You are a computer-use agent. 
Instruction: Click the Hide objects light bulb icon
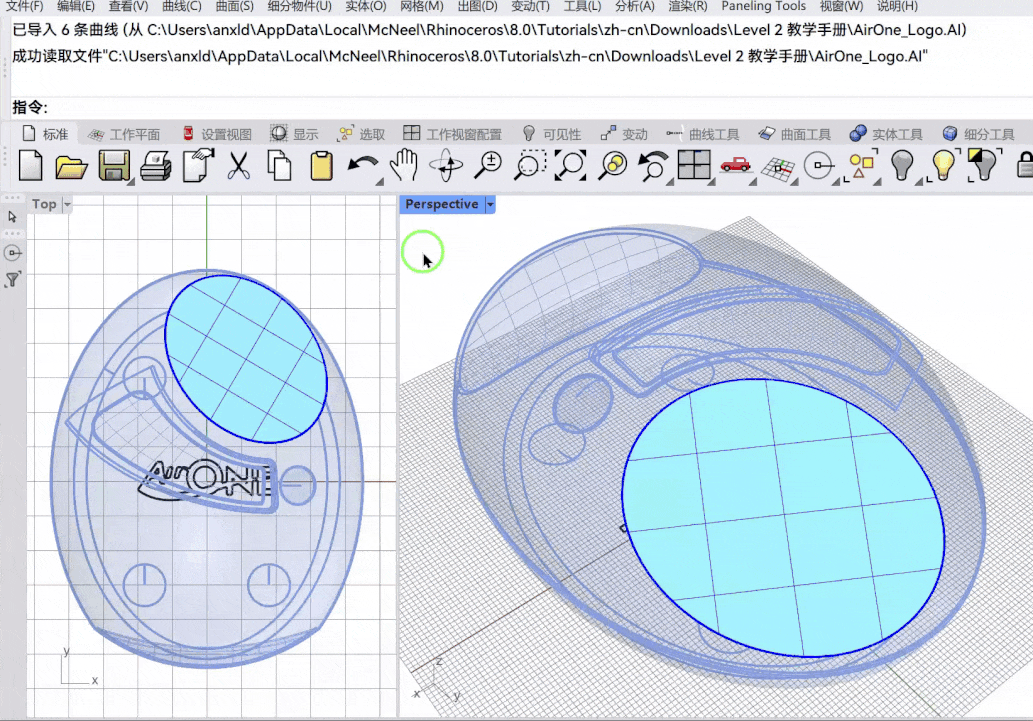pyautogui.click(x=903, y=165)
